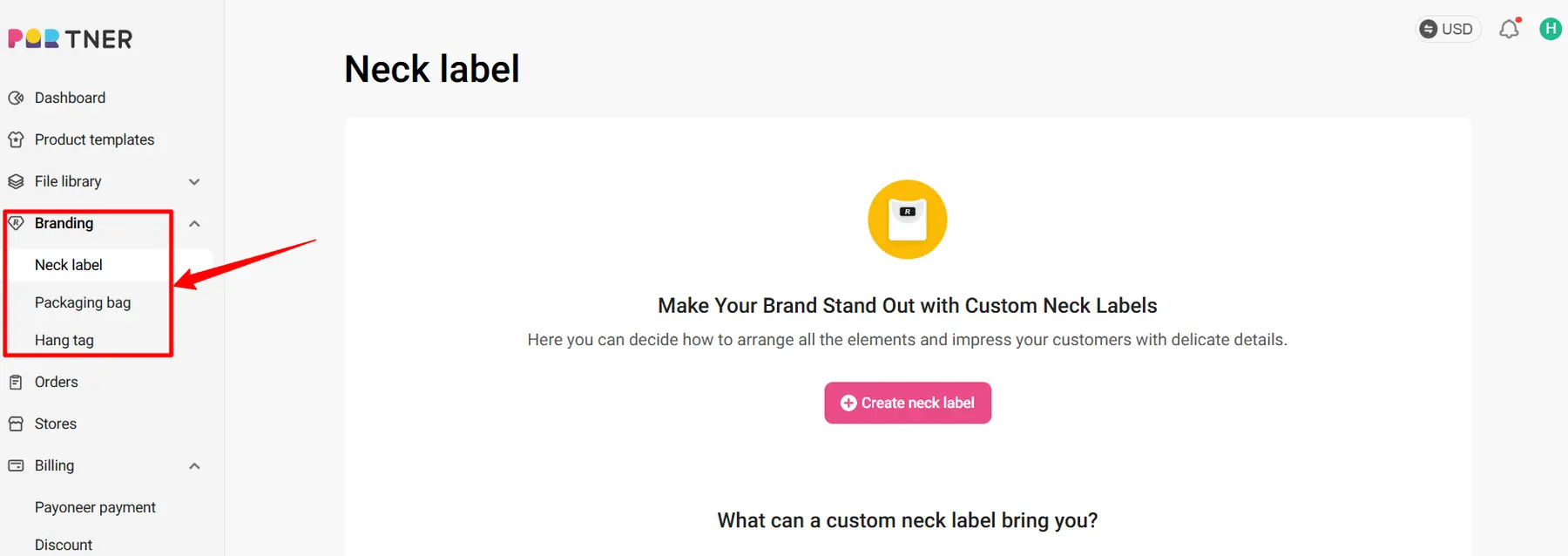The height and width of the screenshot is (556, 1568).
Task: Open the USD currency selector
Action: tap(1447, 29)
